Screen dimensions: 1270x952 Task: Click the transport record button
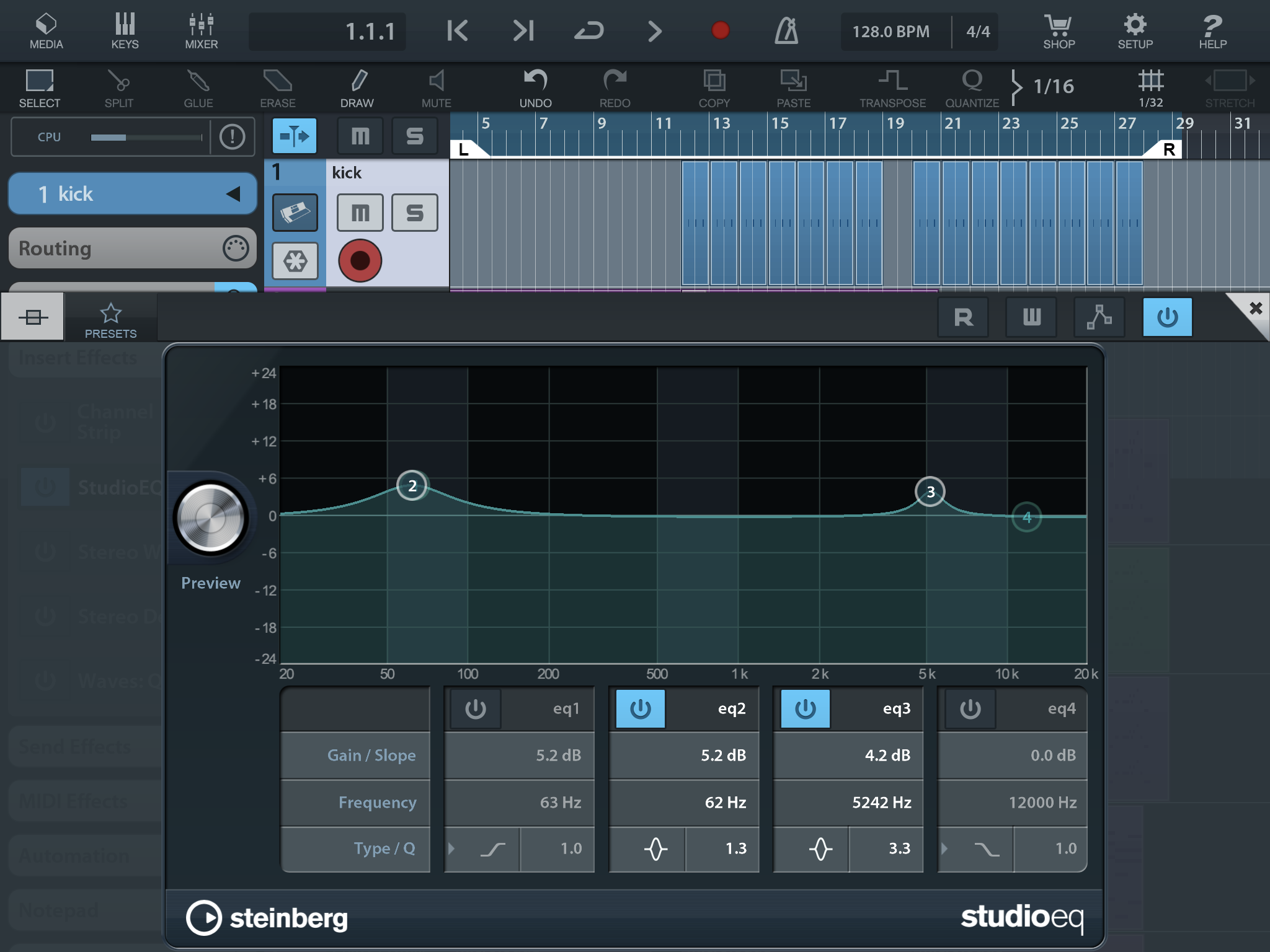[721, 30]
